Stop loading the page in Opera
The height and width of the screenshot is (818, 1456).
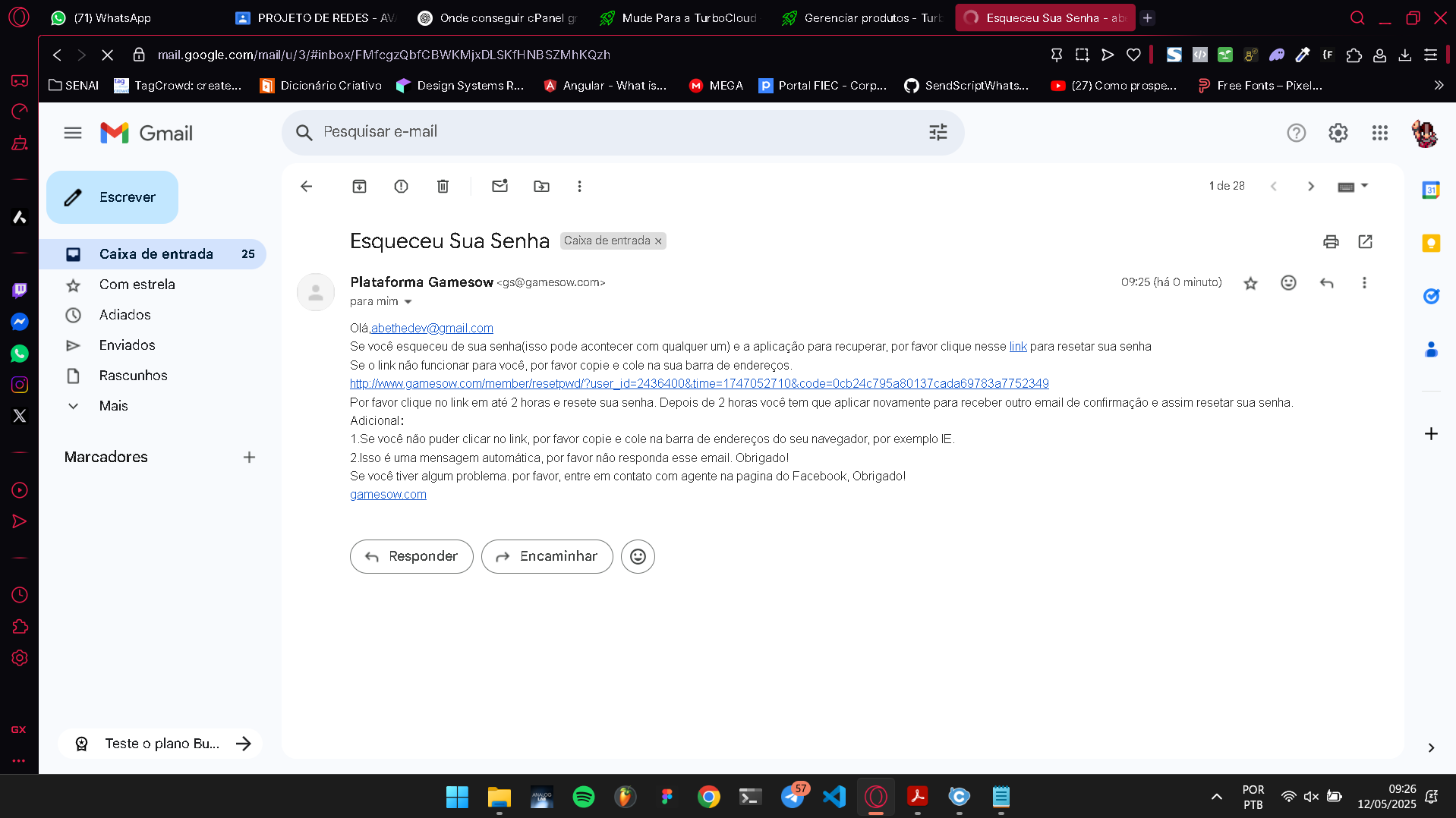point(107,55)
